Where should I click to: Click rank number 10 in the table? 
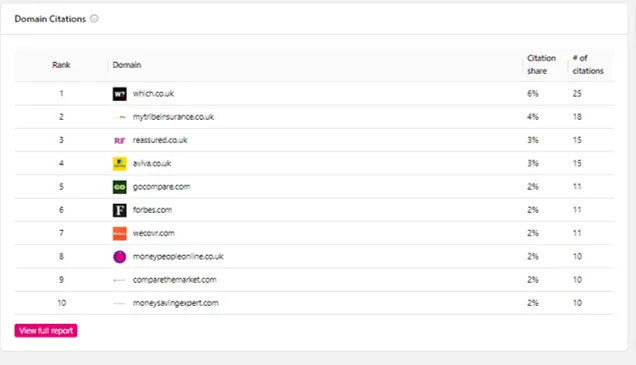click(x=61, y=303)
